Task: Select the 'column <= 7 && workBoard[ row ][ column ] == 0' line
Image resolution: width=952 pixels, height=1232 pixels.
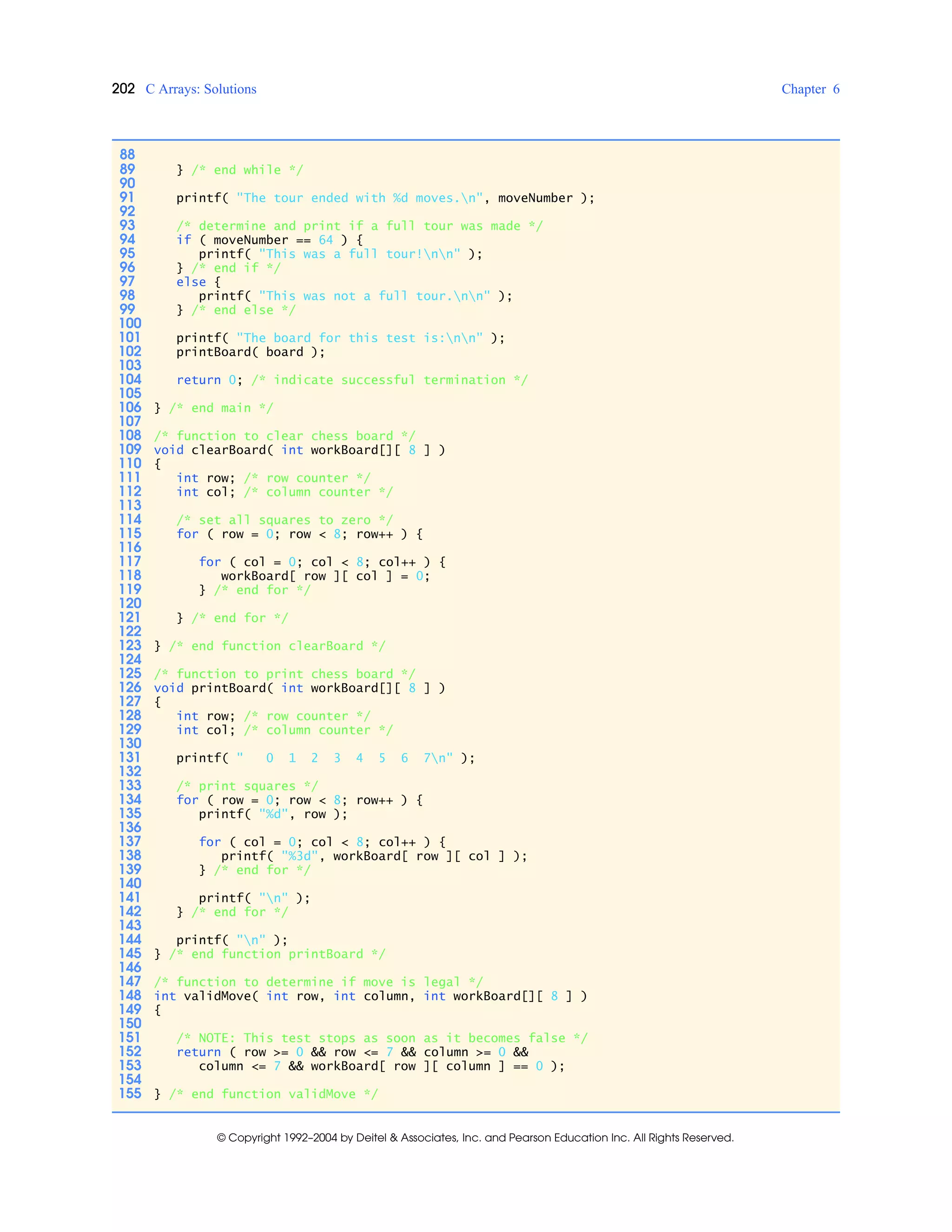Action: coord(381,1066)
